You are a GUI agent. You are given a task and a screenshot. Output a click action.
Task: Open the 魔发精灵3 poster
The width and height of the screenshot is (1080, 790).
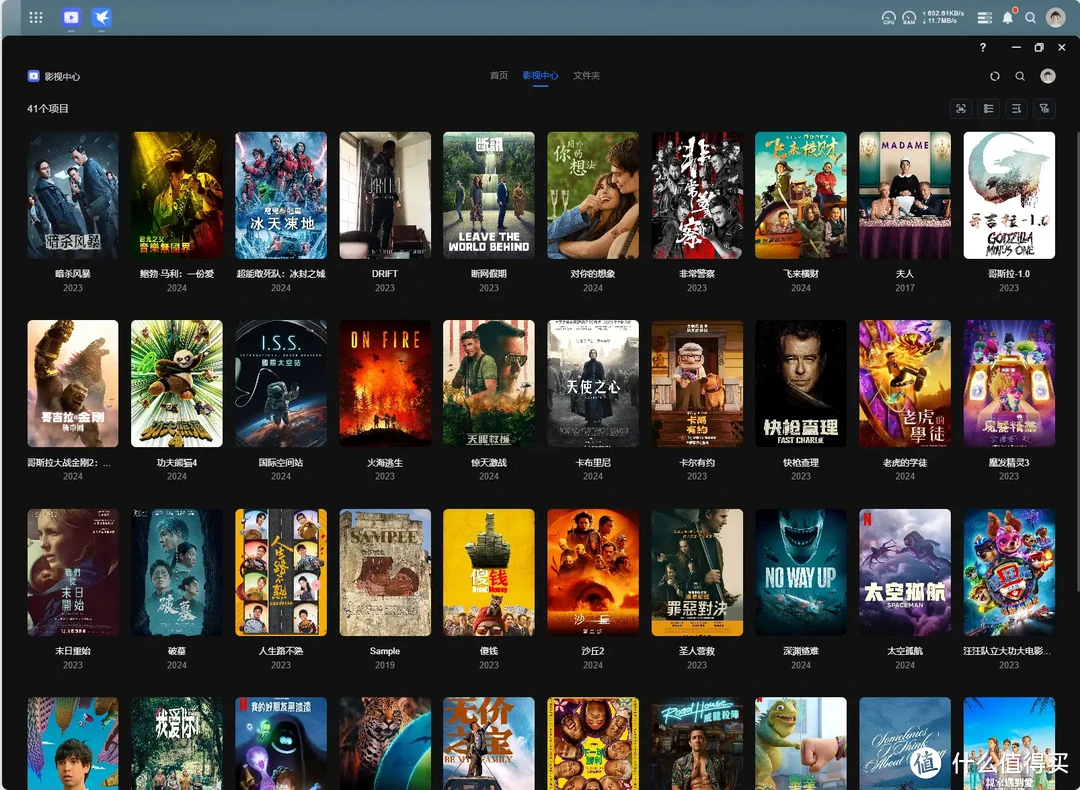coord(1009,384)
